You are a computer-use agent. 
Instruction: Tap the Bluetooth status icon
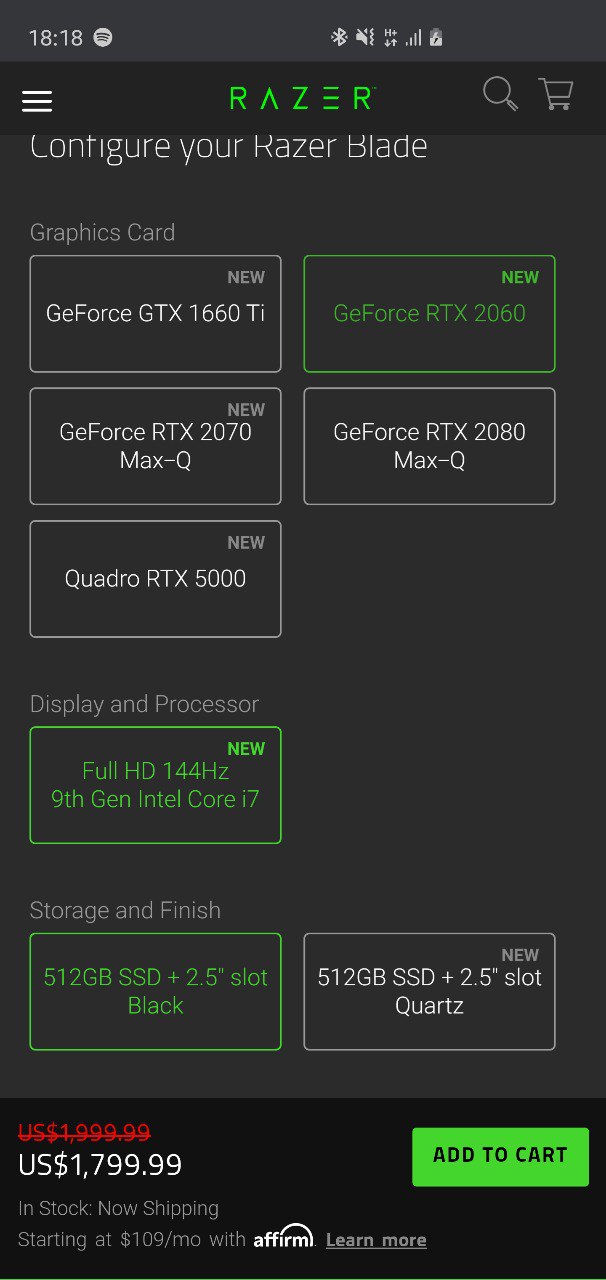coord(339,38)
